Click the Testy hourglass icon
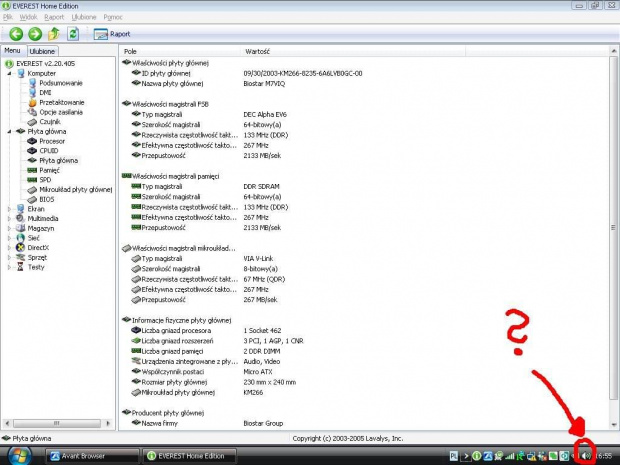Image resolution: width=620 pixels, height=465 pixels. point(21,267)
